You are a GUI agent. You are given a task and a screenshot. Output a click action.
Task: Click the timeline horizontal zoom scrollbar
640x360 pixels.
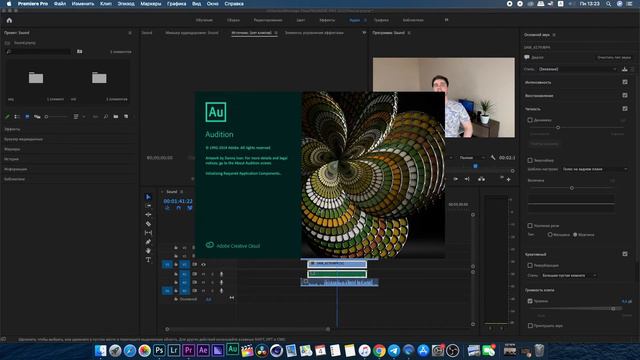[247, 329]
